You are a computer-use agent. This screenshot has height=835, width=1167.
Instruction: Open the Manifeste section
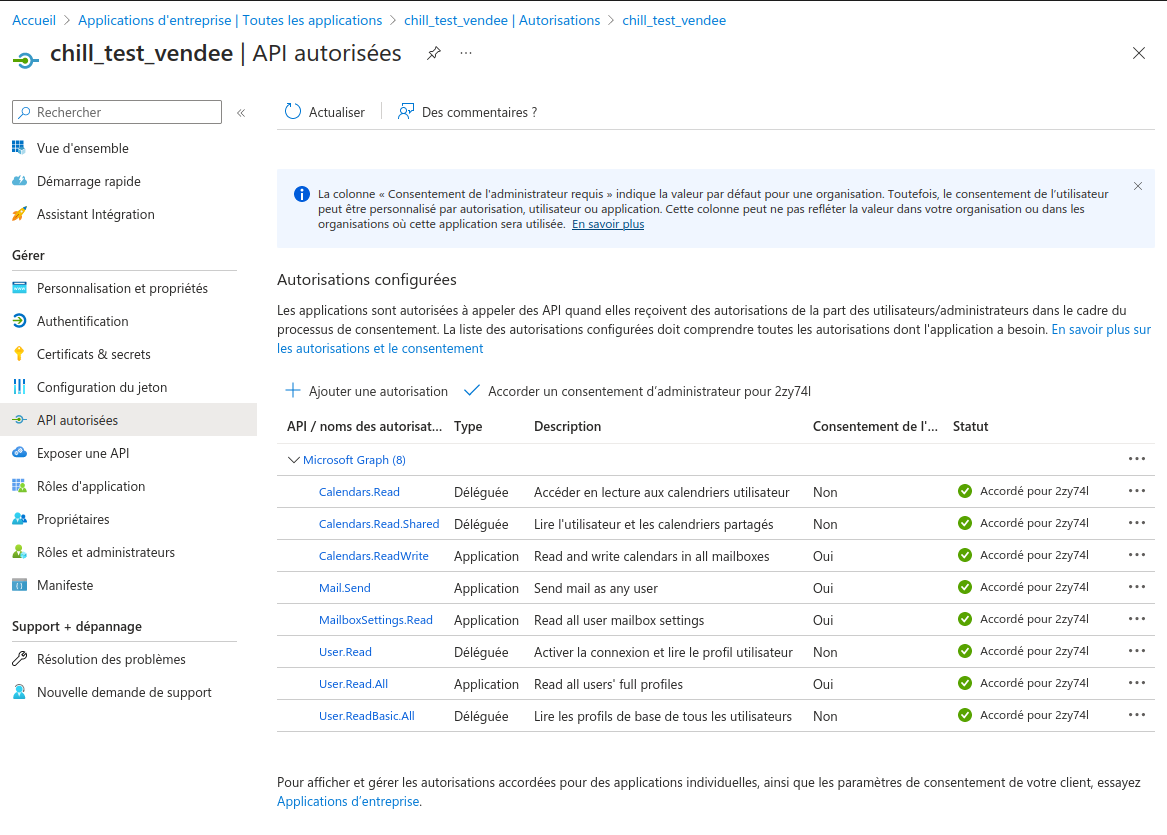pyautogui.click(x=65, y=585)
